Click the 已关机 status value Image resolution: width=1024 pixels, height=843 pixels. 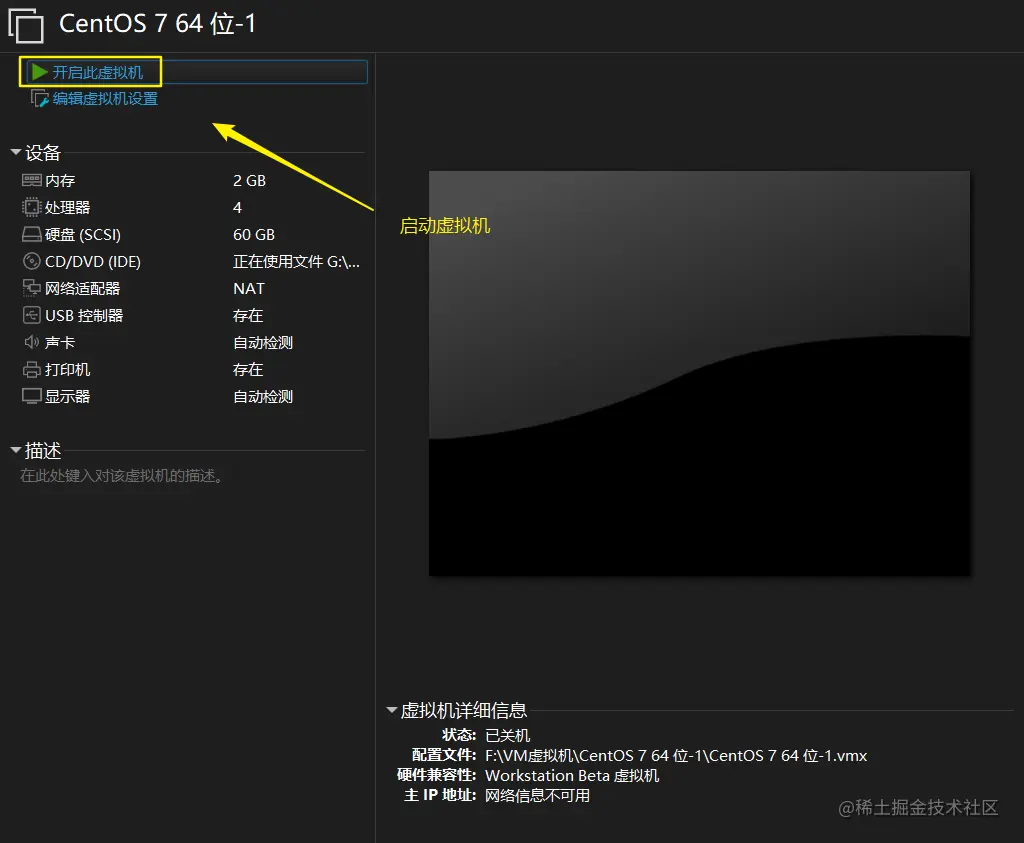pyautogui.click(x=507, y=736)
